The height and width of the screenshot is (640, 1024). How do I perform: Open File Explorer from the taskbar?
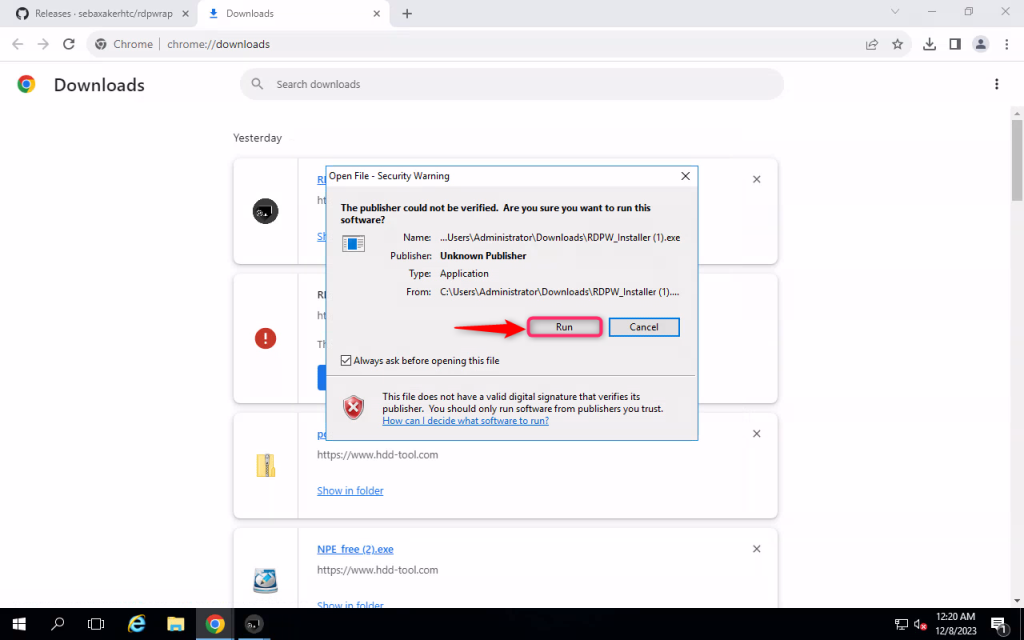click(x=175, y=623)
